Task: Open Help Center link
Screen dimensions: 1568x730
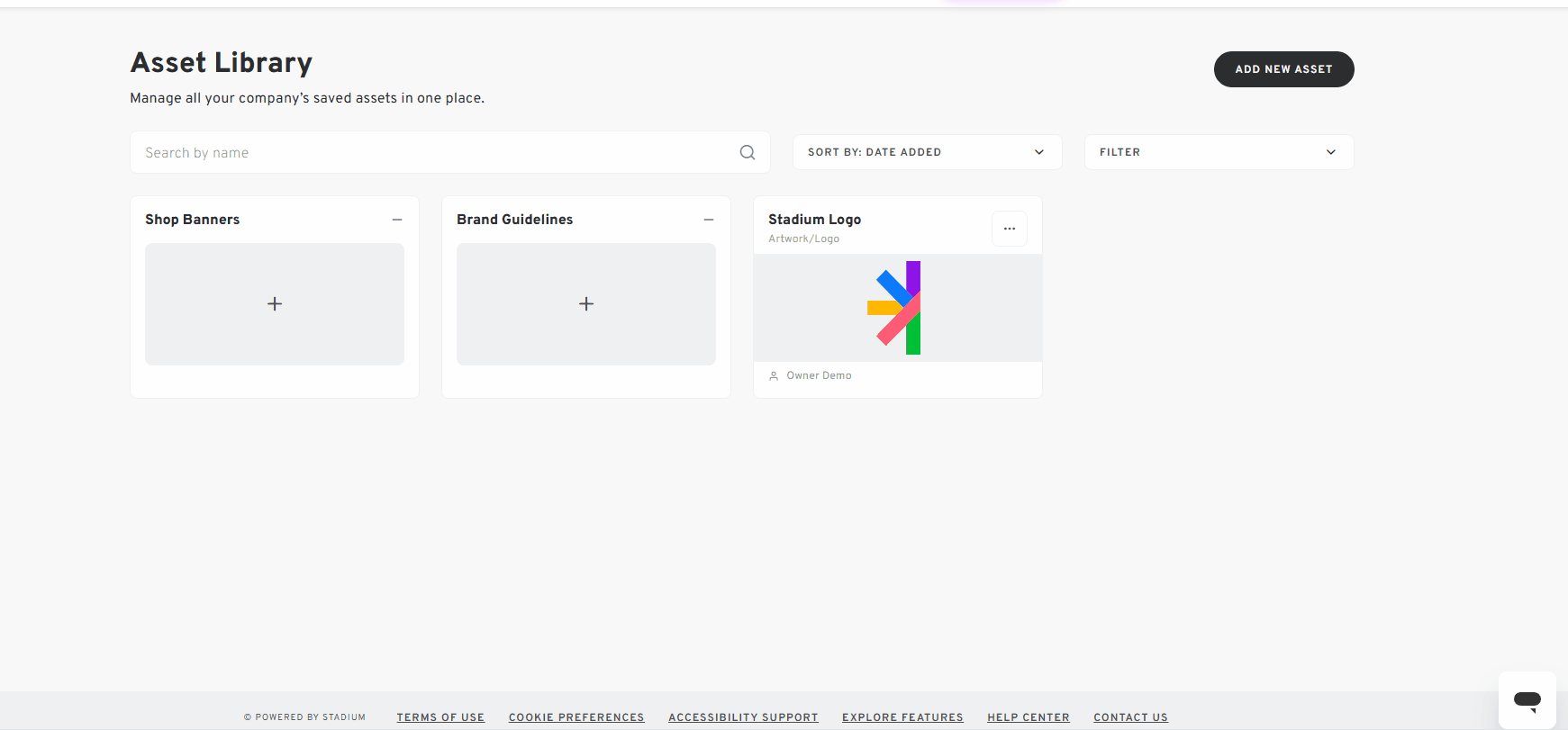Action: pyautogui.click(x=1029, y=717)
